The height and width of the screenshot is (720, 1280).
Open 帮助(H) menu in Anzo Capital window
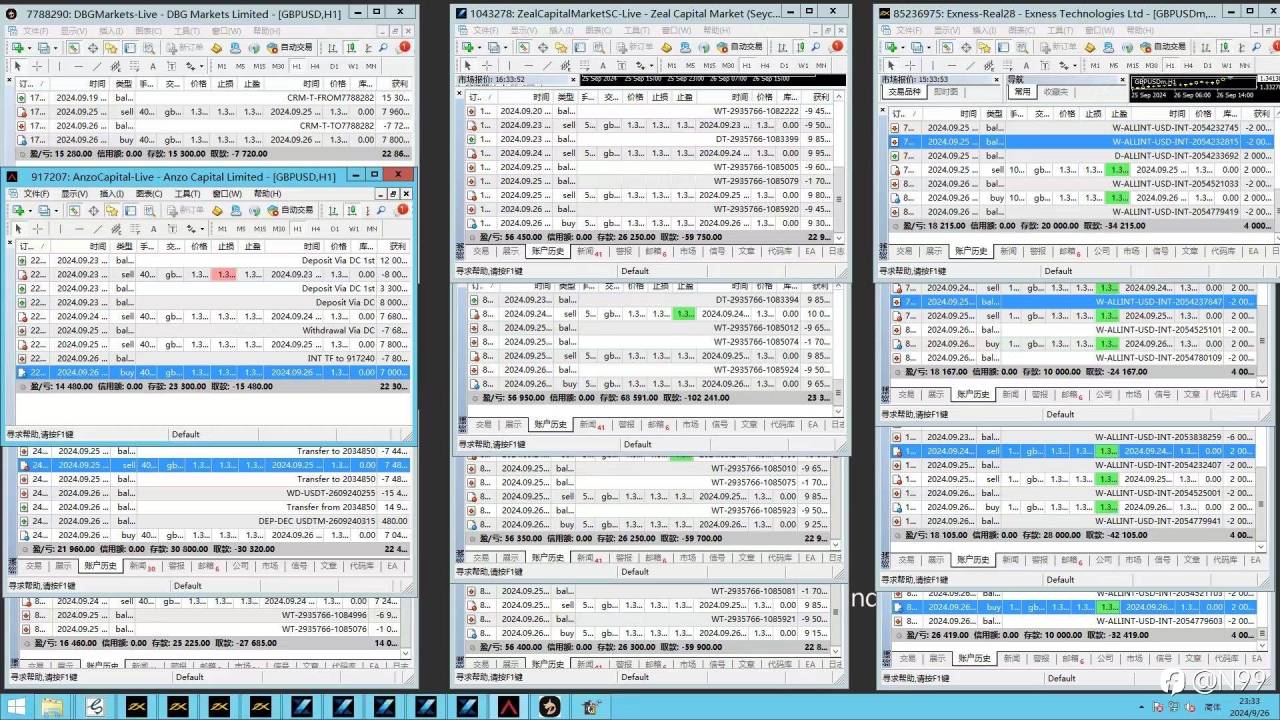click(x=267, y=193)
